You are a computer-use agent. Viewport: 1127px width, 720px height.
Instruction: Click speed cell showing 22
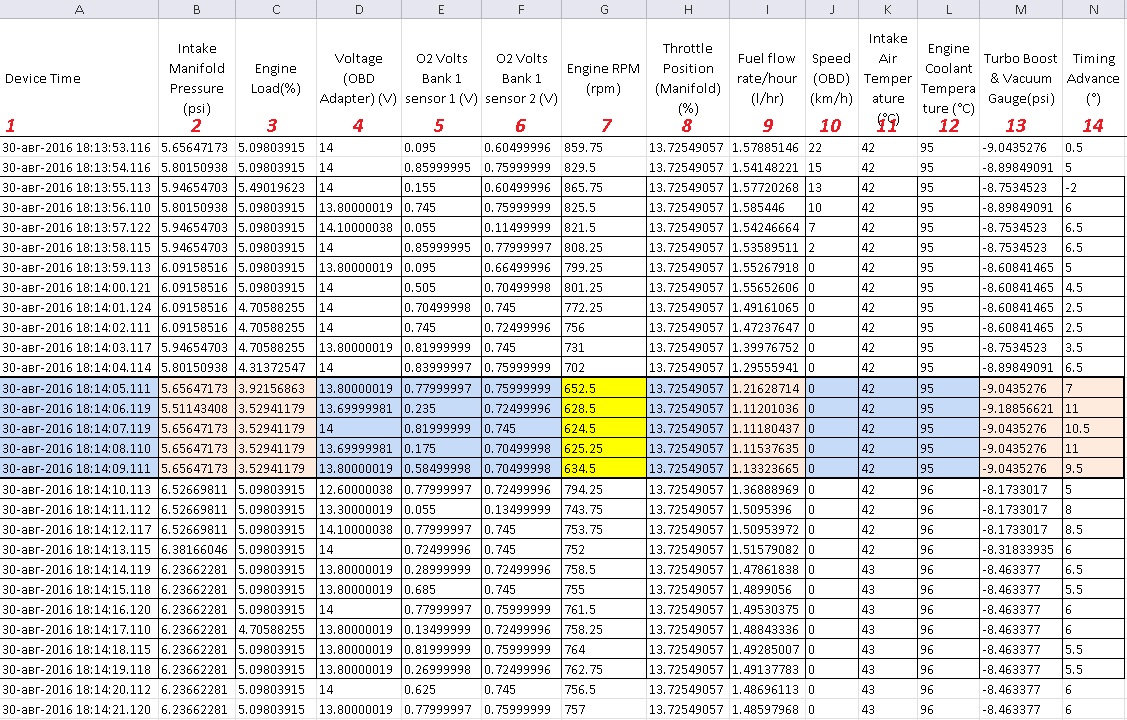tap(832, 147)
